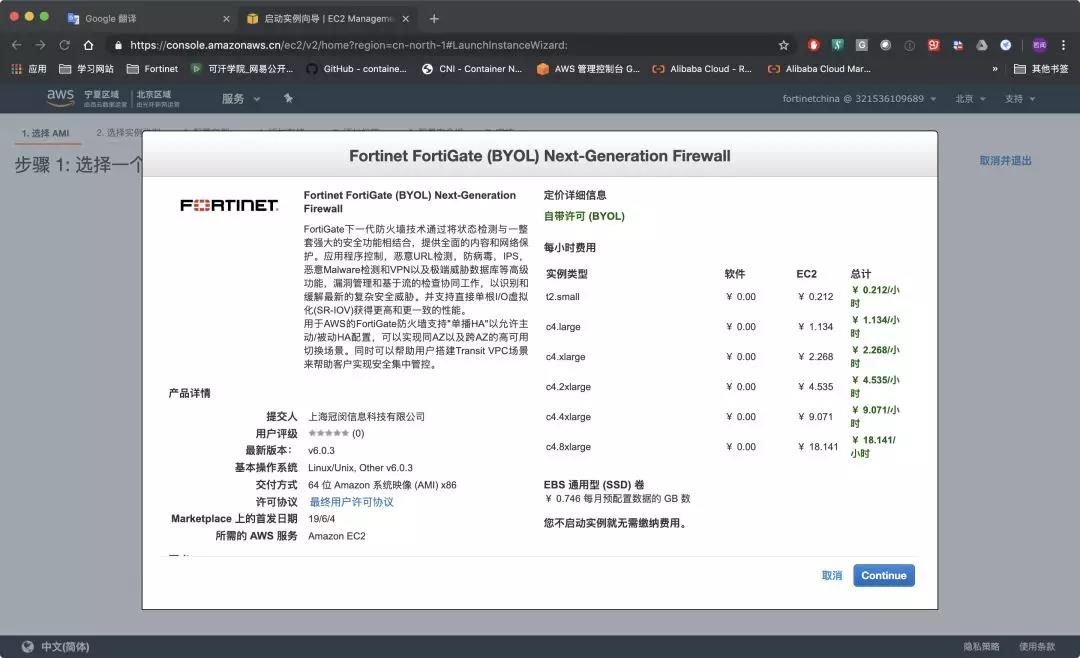Screen dimensions: 1080x658
Task: Click the browser address bar URL
Action: coord(349,45)
